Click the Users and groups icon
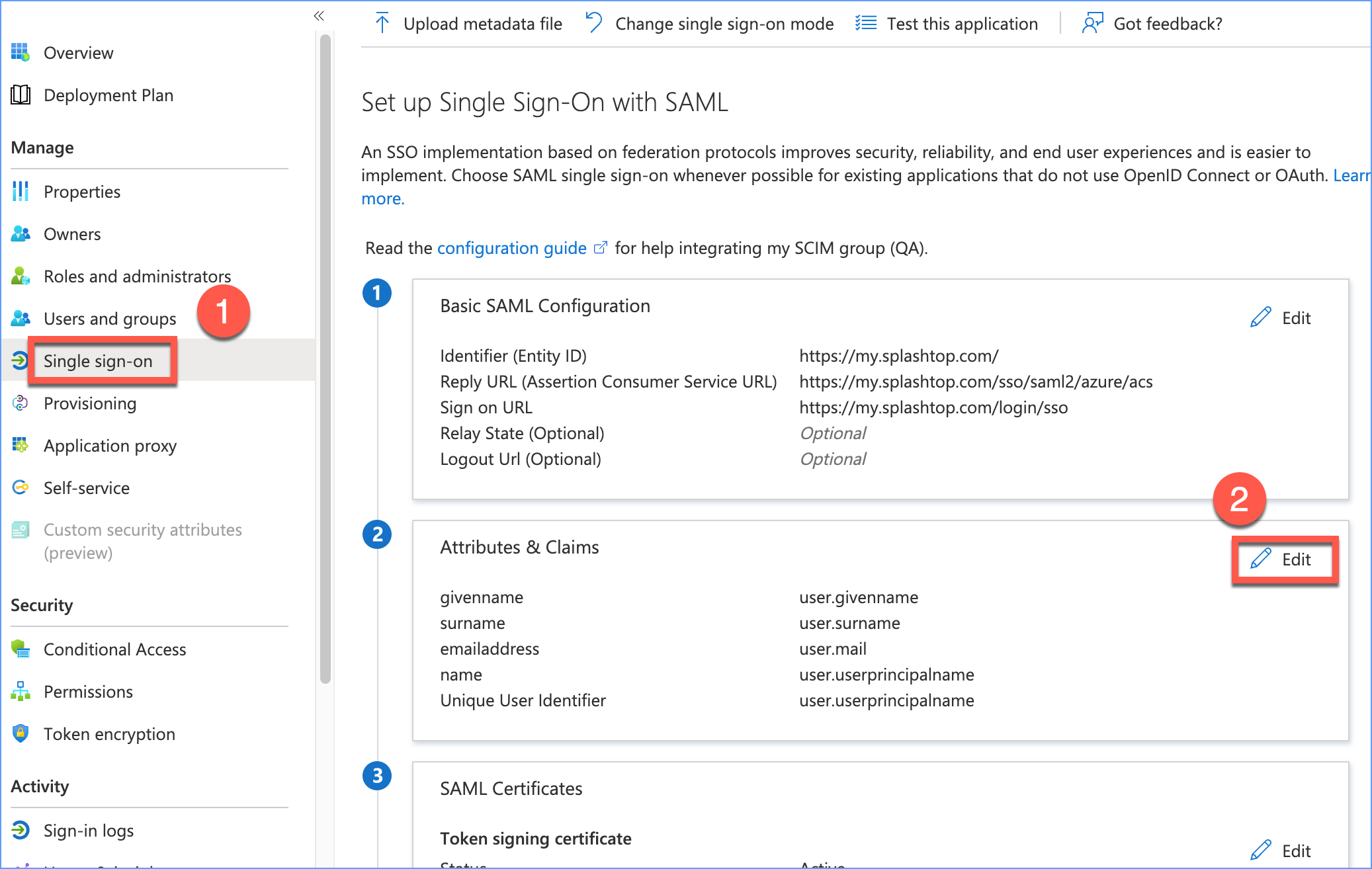1372x869 pixels. [21, 318]
